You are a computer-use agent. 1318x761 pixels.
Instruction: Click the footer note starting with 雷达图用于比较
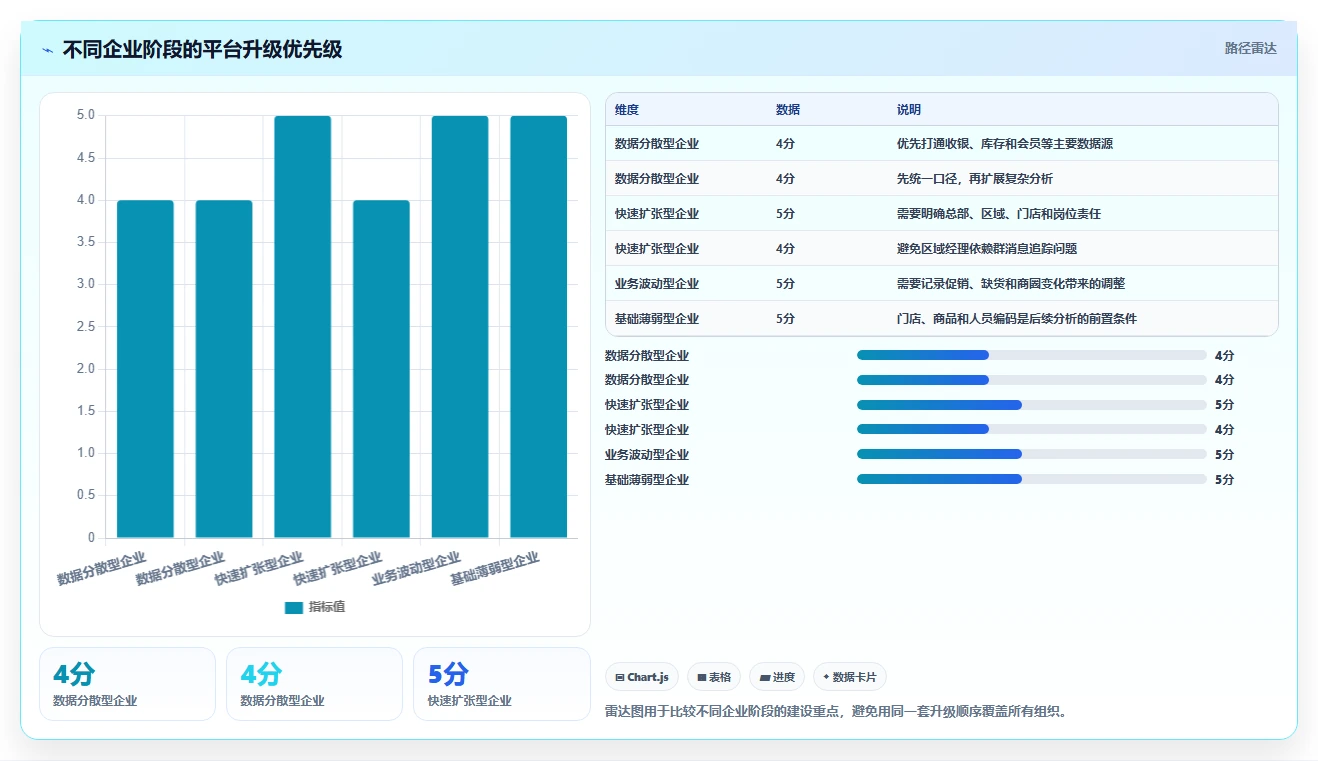click(836, 712)
